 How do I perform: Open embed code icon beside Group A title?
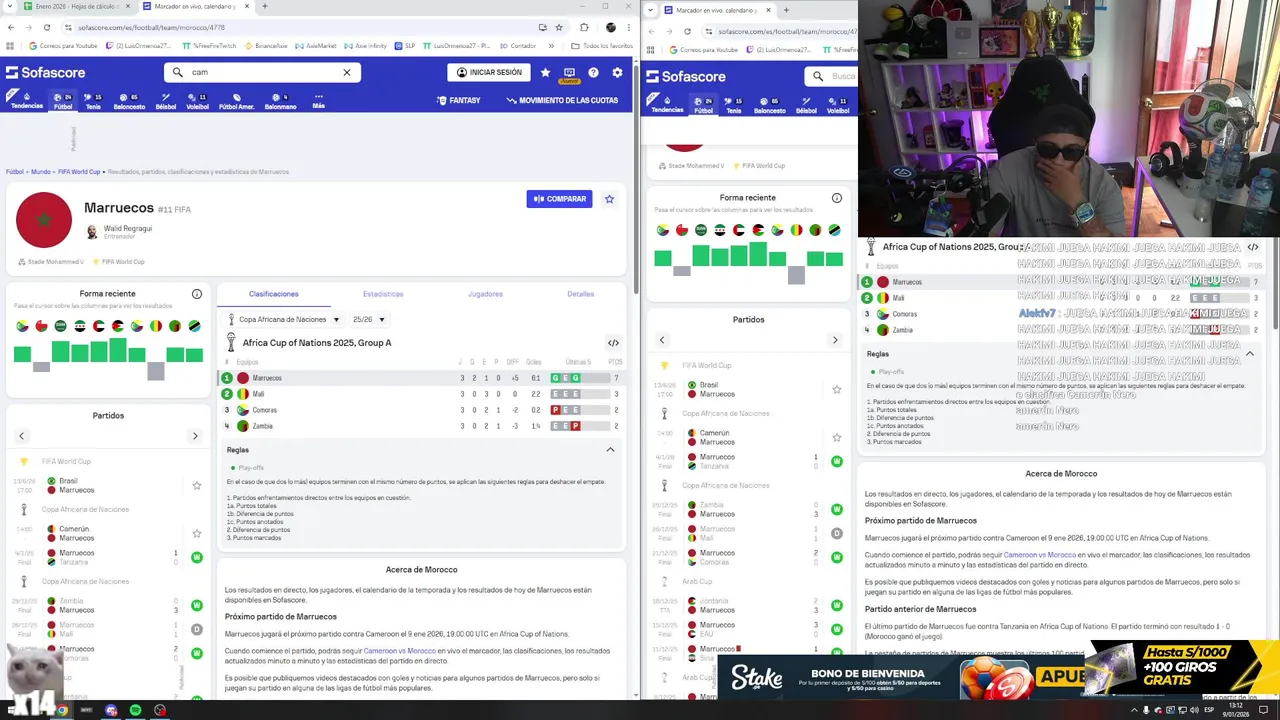click(x=613, y=343)
